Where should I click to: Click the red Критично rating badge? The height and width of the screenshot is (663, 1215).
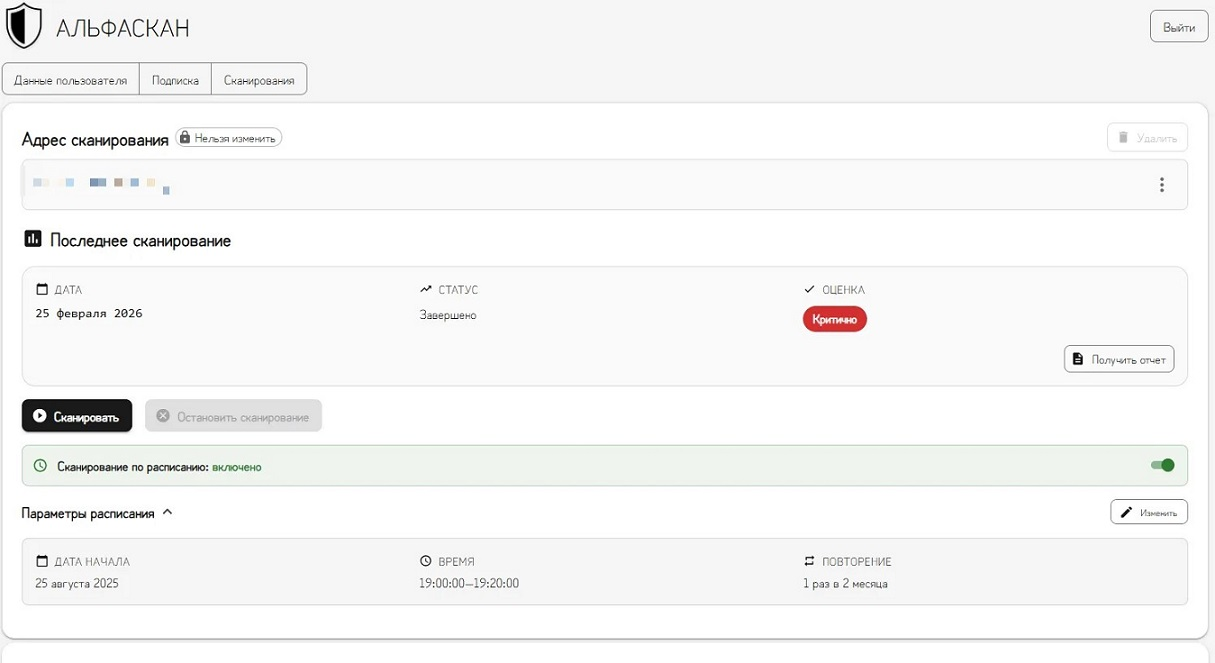[x=834, y=318]
